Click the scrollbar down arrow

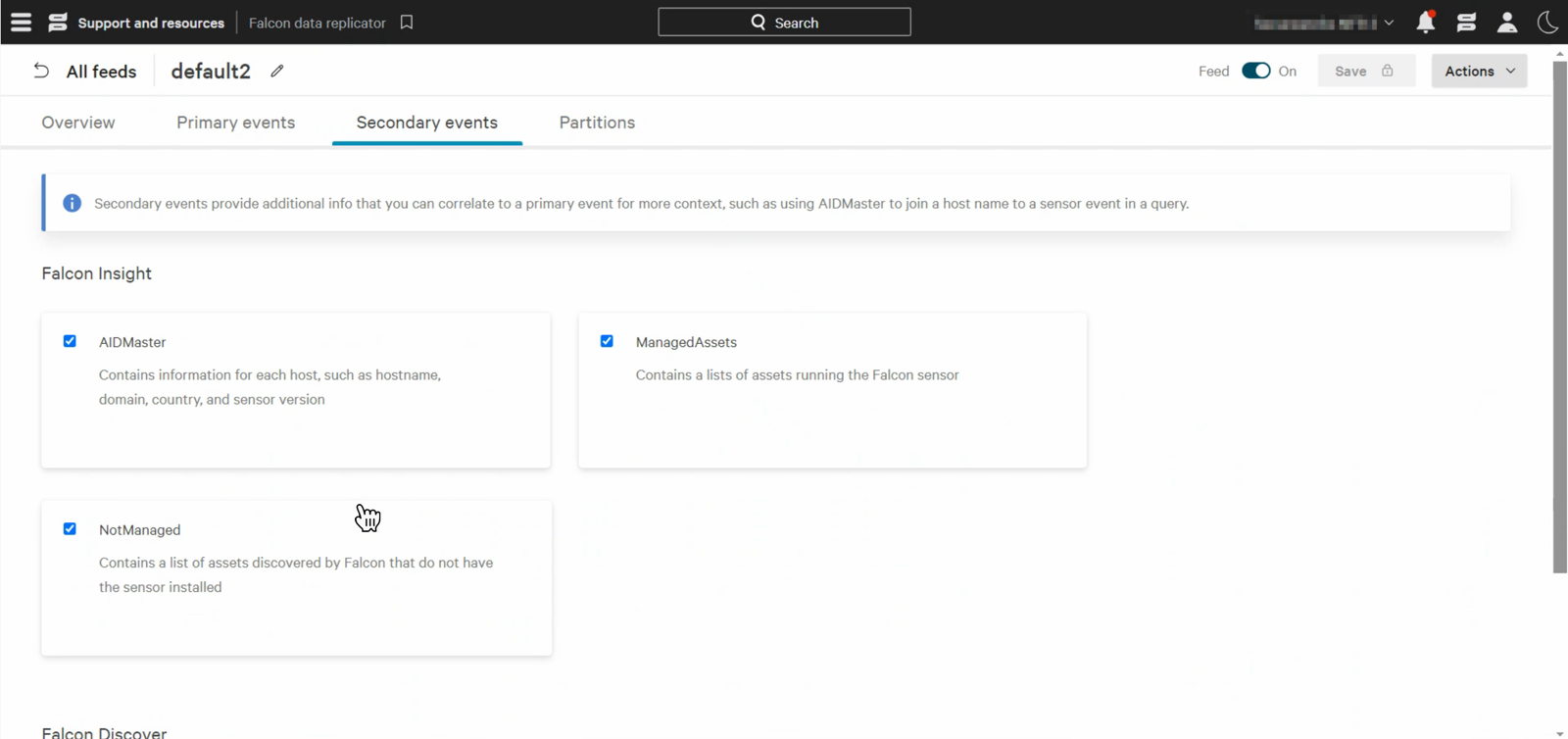tap(1560, 733)
